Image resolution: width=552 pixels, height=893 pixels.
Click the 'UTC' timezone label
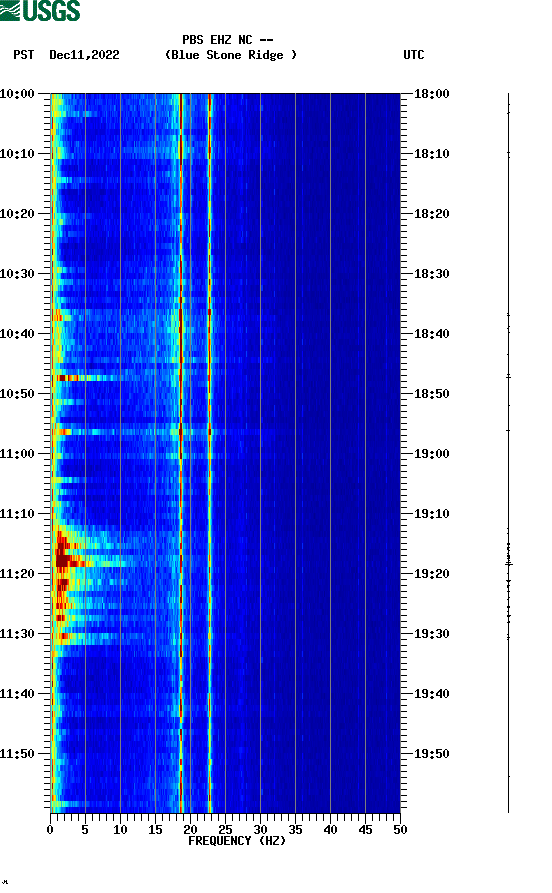pyautogui.click(x=414, y=55)
